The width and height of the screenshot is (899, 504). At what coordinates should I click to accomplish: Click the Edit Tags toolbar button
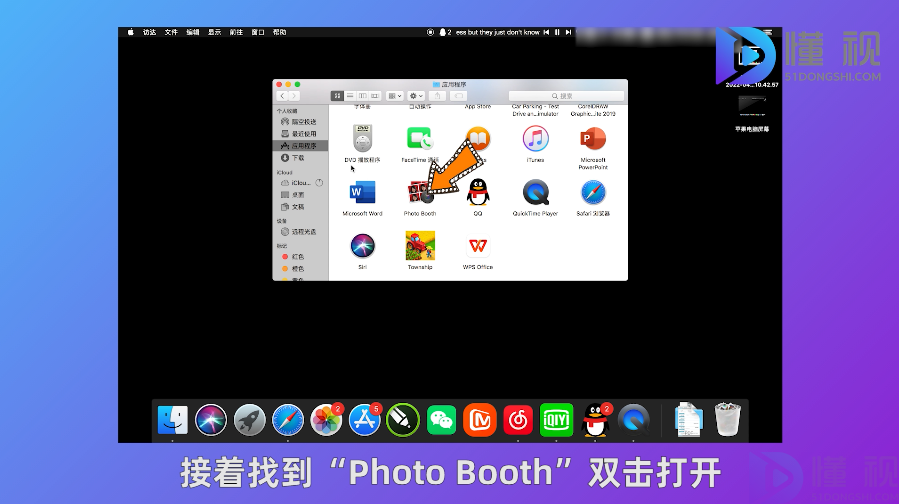(x=459, y=96)
